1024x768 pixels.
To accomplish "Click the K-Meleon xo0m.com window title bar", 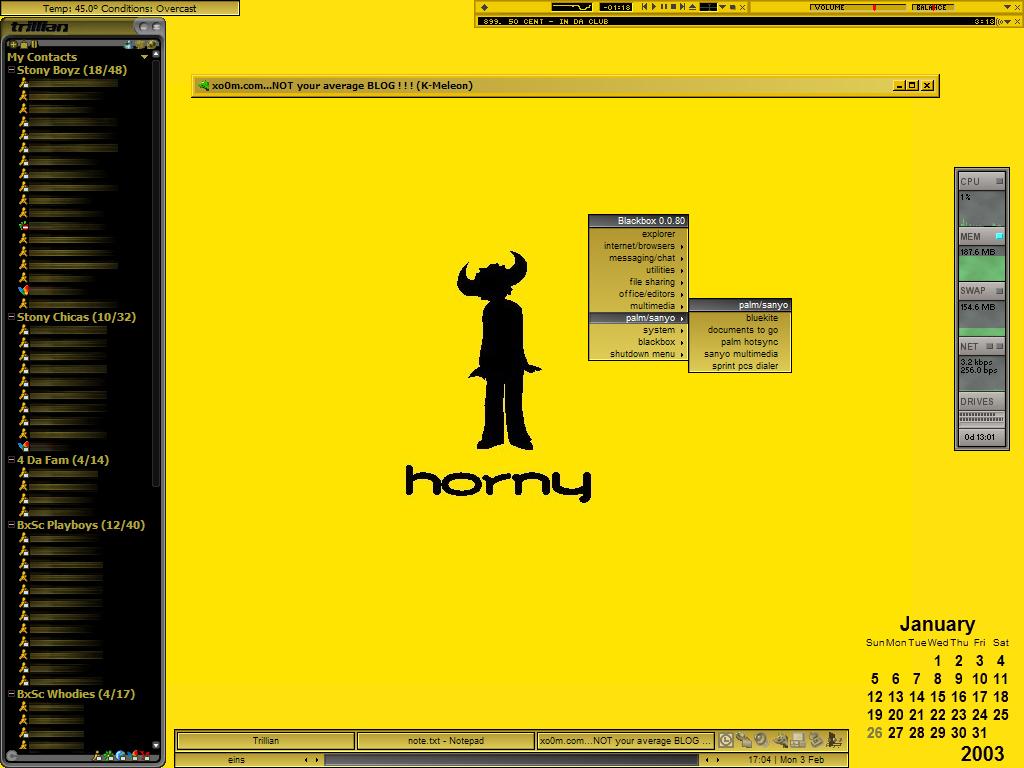I will [x=566, y=86].
